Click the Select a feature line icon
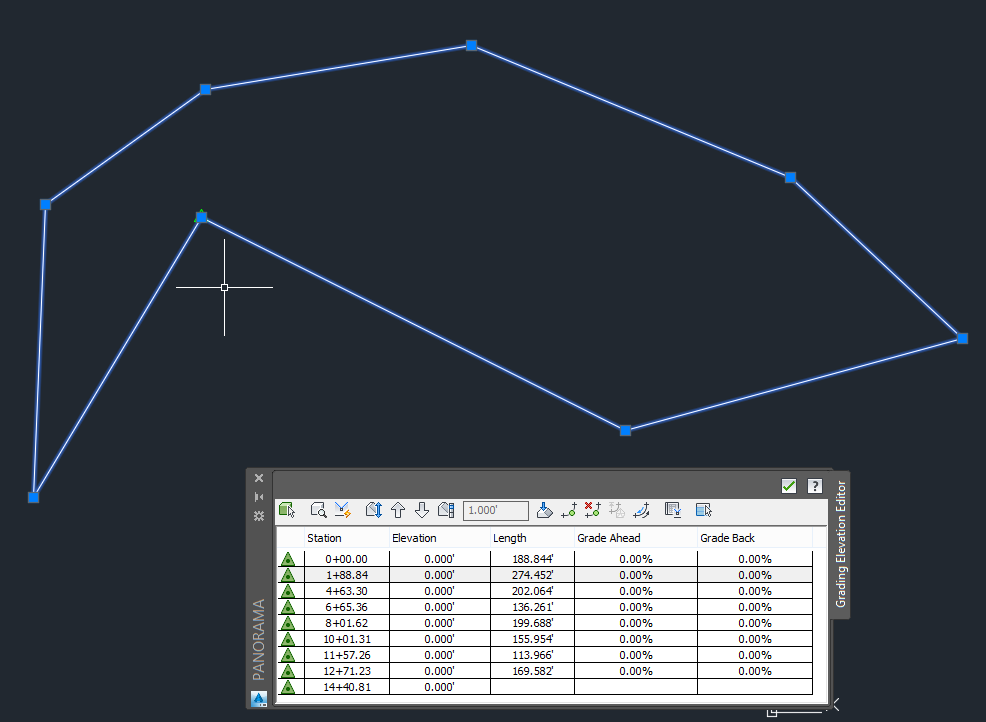 [x=287, y=510]
